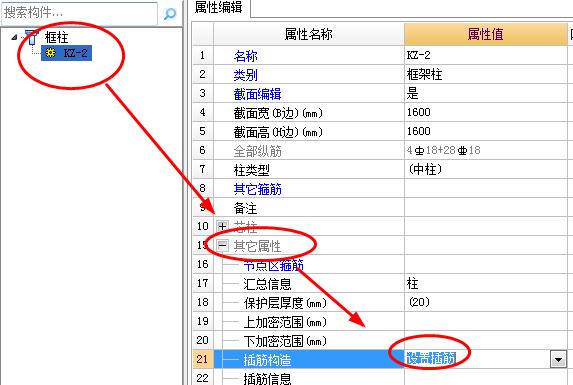Click the 截面宽(B边)(mm) property label
The image size is (573, 385).
(x=278, y=113)
